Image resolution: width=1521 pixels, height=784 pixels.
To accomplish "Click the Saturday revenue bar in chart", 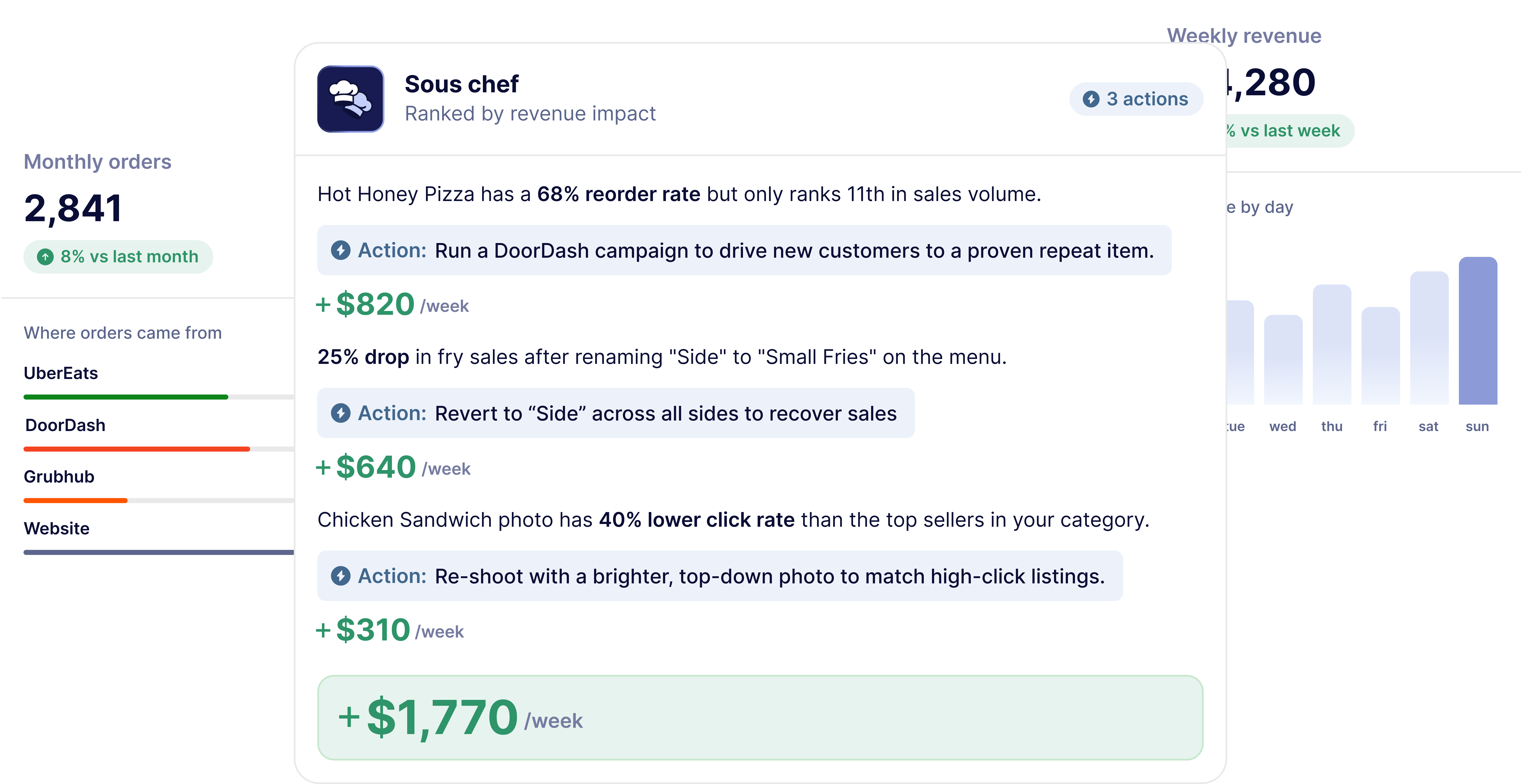I will click(1429, 338).
